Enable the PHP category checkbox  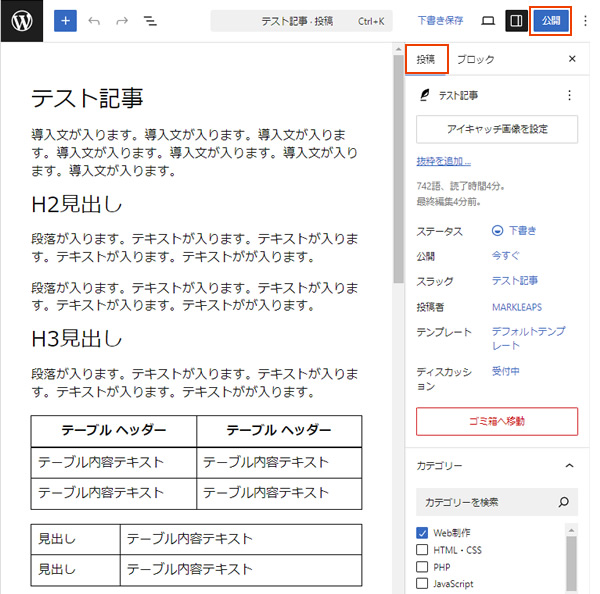pos(422,566)
